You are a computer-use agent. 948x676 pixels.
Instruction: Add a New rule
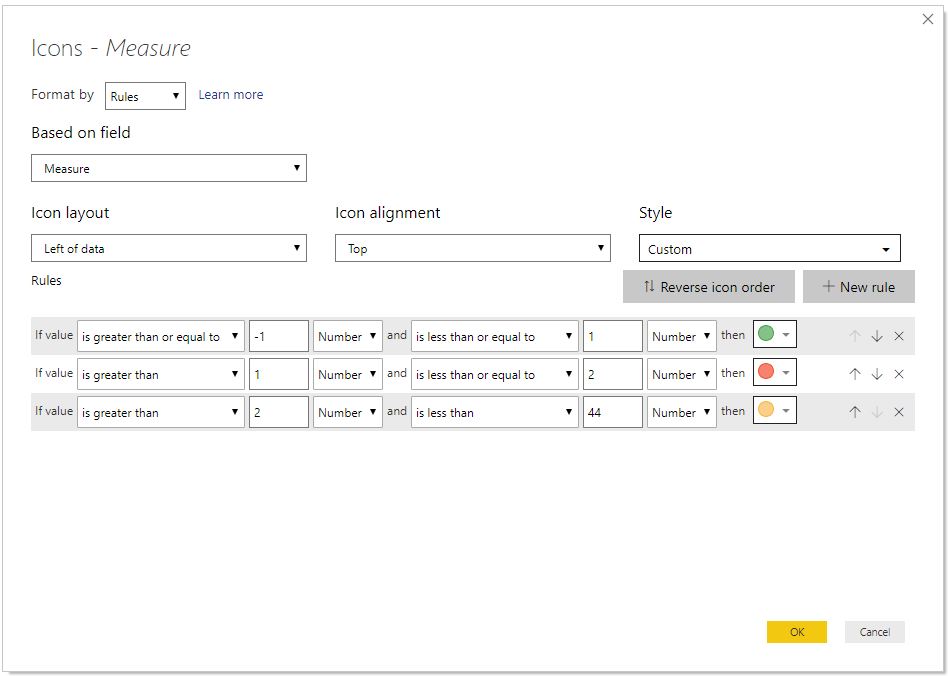coord(859,287)
